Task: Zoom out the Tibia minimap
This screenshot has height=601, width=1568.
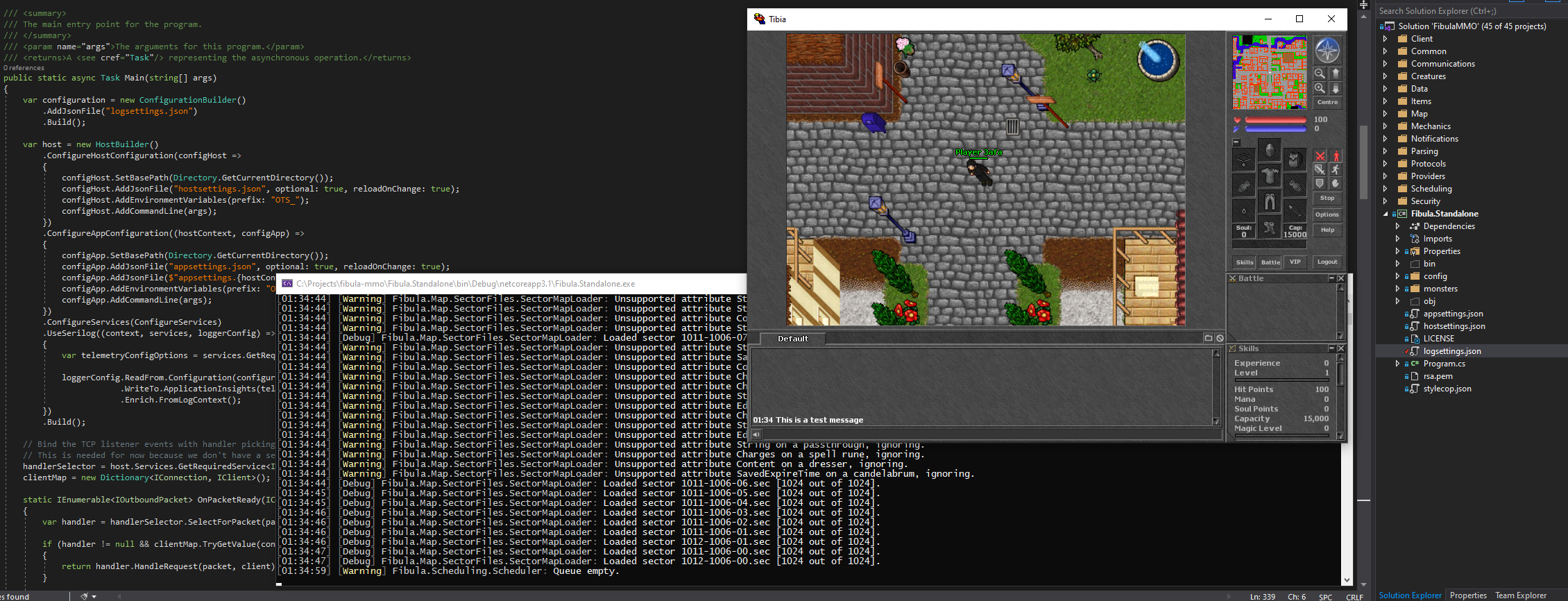Action: tap(1320, 74)
